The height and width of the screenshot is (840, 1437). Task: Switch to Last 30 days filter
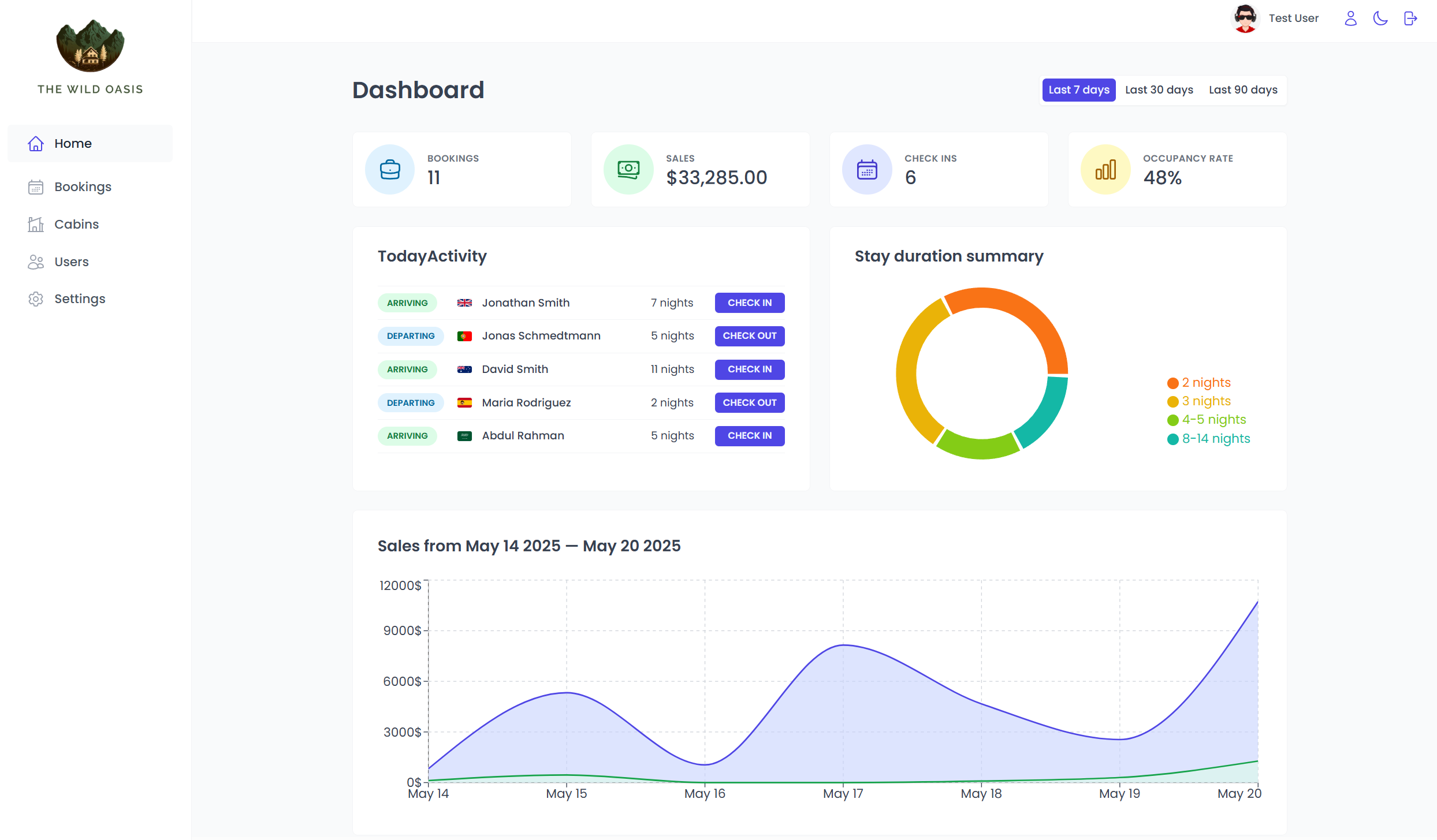pyautogui.click(x=1159, y=90)
